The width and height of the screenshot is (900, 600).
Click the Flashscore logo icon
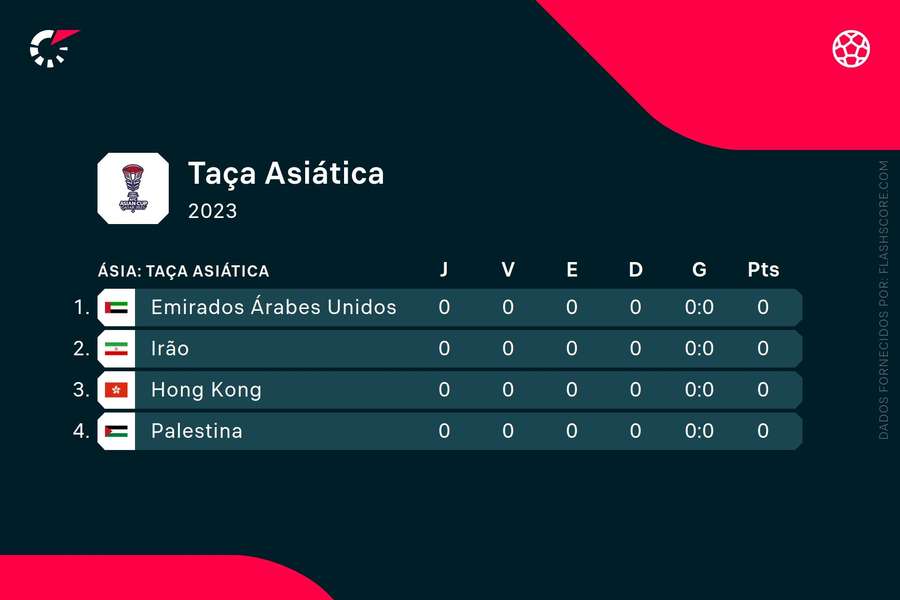click(x=53, y=48)
